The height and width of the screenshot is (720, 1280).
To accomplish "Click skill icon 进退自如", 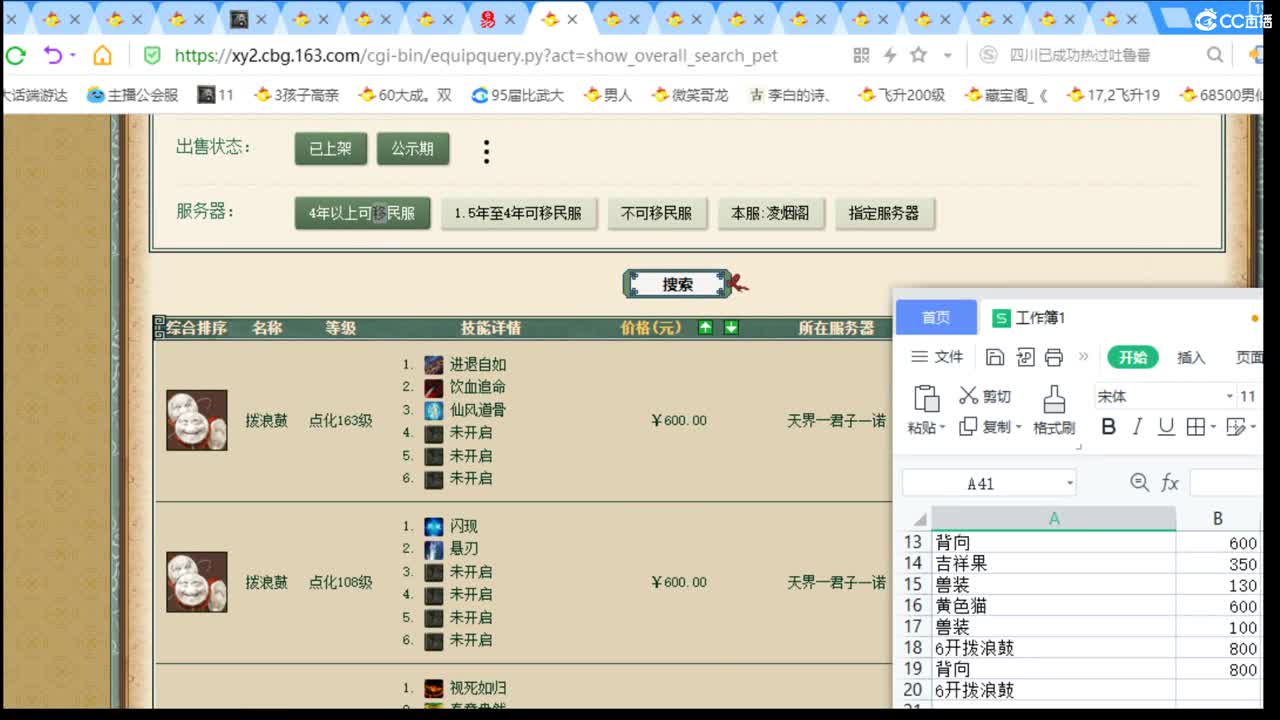I will pyautogui.click(x=433, y=364).
